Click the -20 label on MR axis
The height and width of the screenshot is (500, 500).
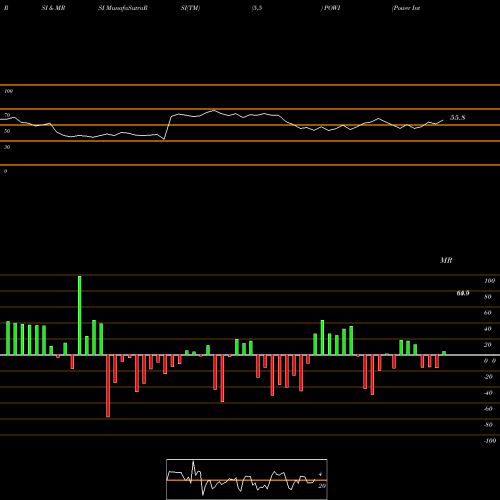tap(489, 377)
